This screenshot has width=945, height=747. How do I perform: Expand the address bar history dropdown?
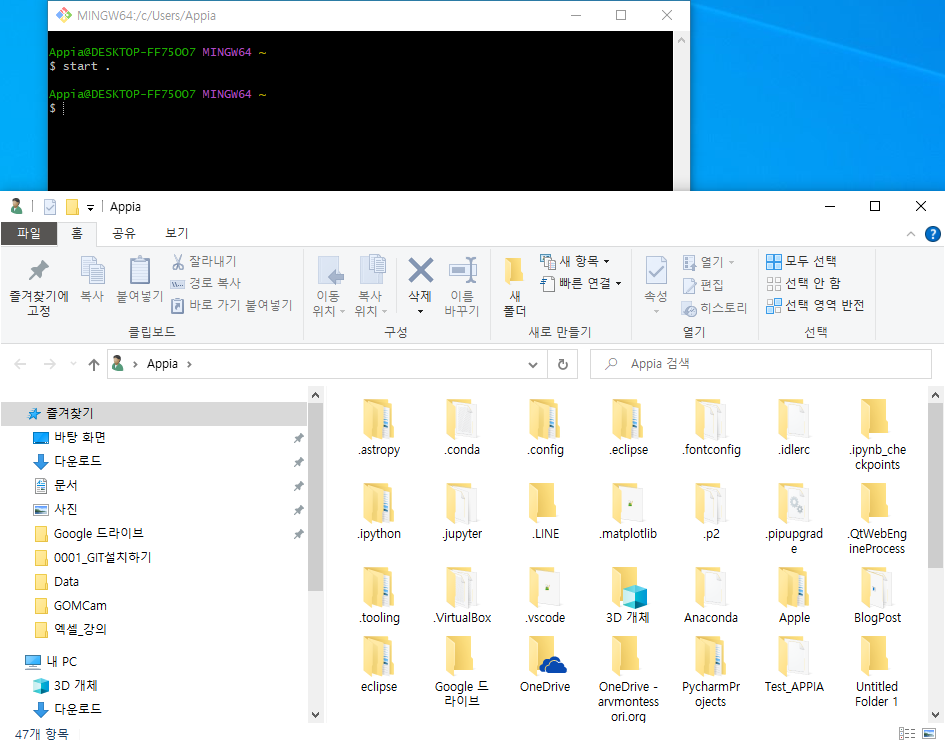(533, 364)
